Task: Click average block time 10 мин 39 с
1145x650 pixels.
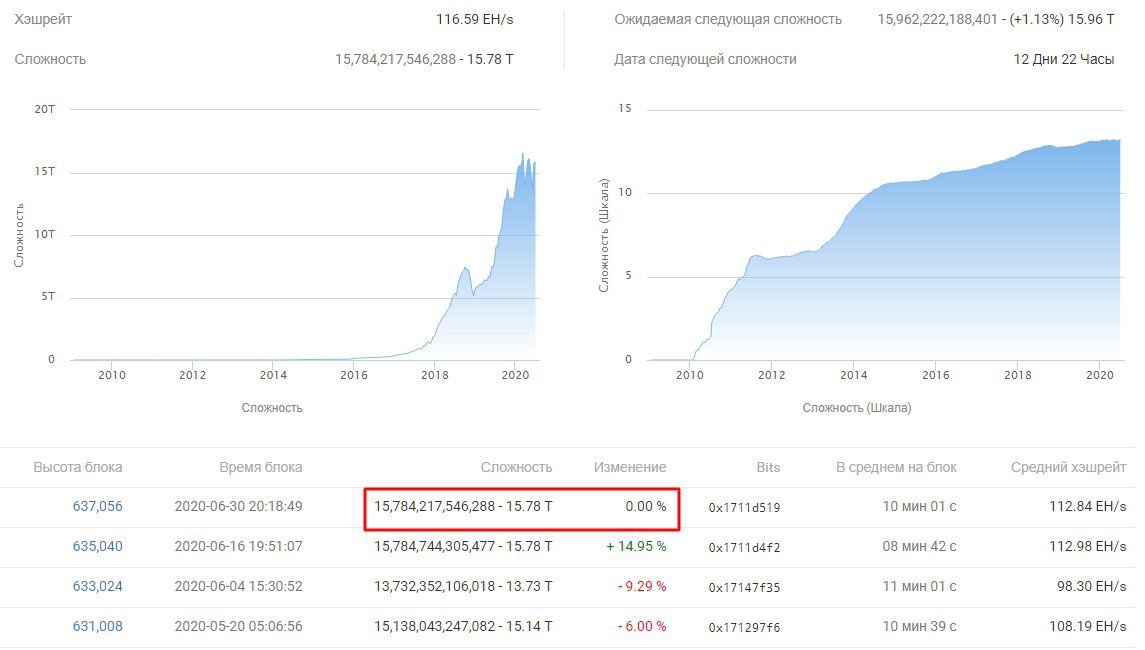Action: click(x=919, y=627)
